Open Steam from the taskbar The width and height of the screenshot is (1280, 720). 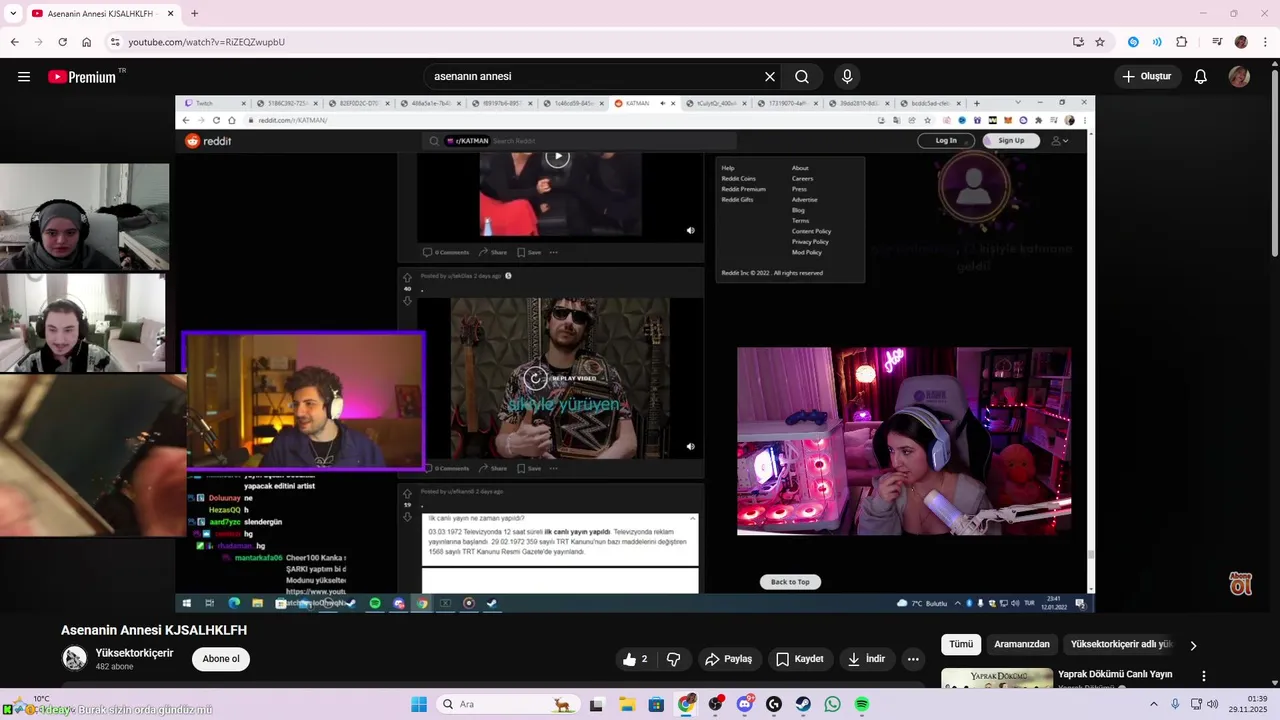click(803, 704)
